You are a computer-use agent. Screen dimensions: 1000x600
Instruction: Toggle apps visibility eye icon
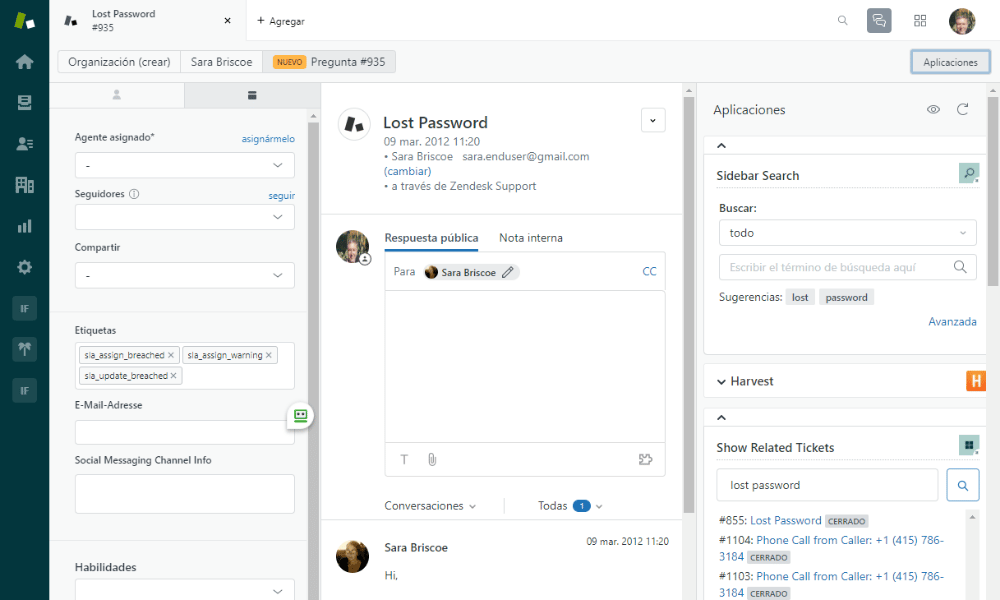click(x=933, y=110)
